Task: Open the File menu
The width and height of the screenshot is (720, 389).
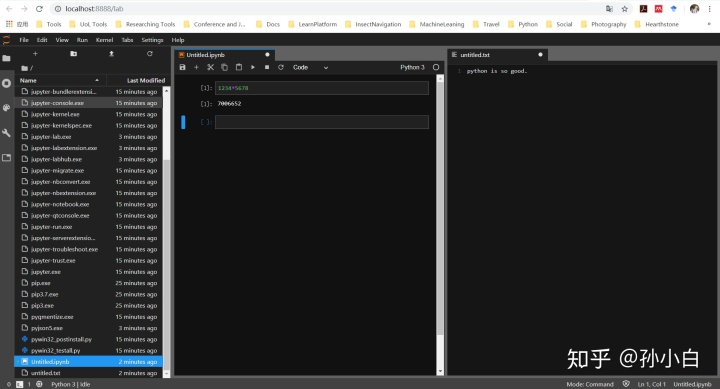Action: click(24, 40)
